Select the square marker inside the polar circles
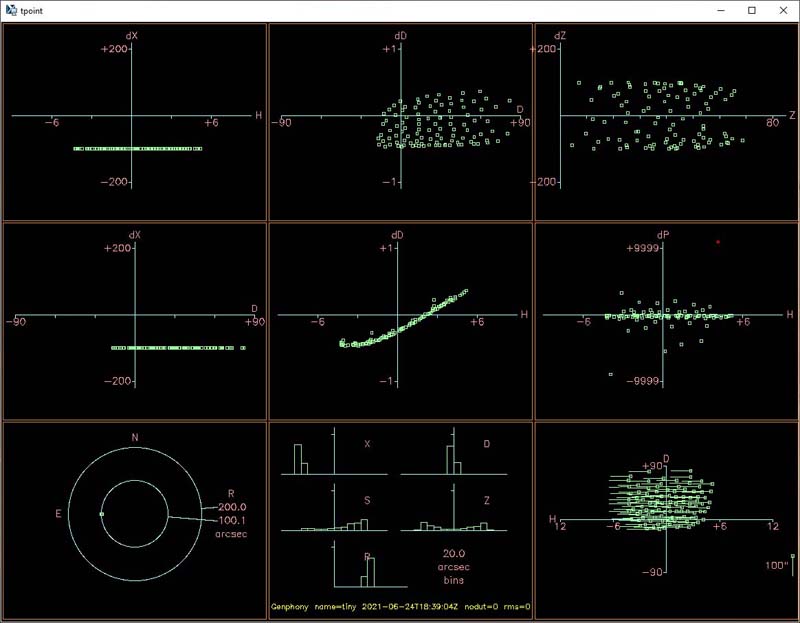The width and height of the screenshot is (800, 623). click(101, 514)
